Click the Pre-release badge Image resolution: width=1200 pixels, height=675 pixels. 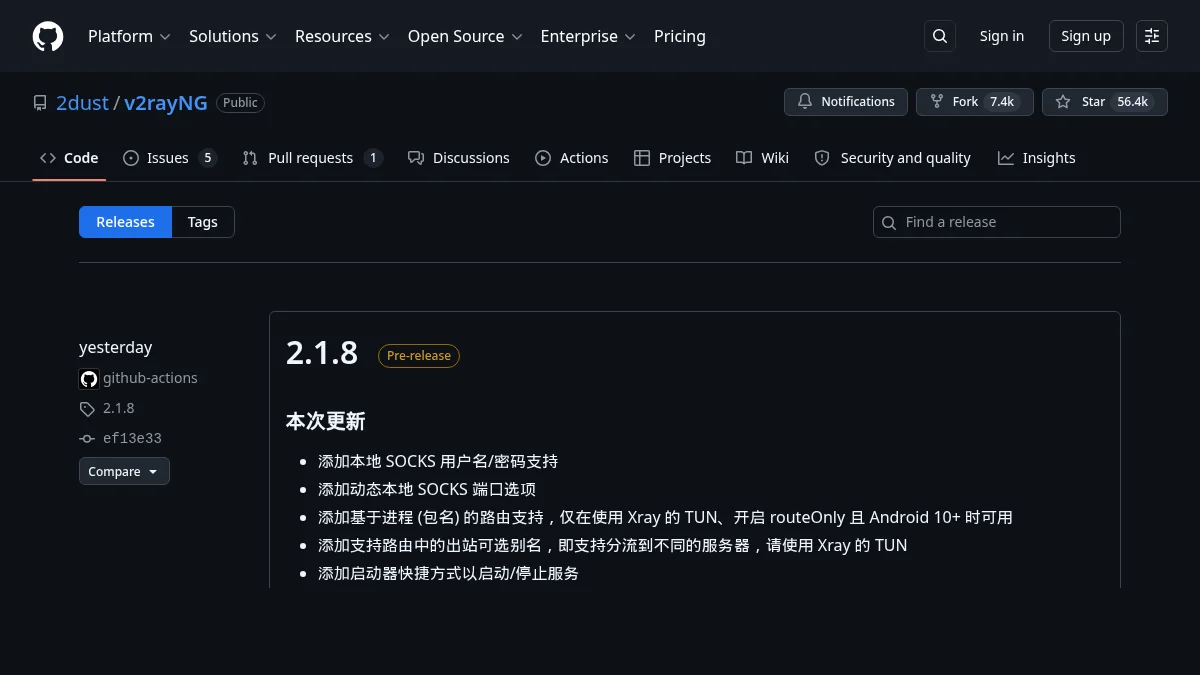[419, 355]
